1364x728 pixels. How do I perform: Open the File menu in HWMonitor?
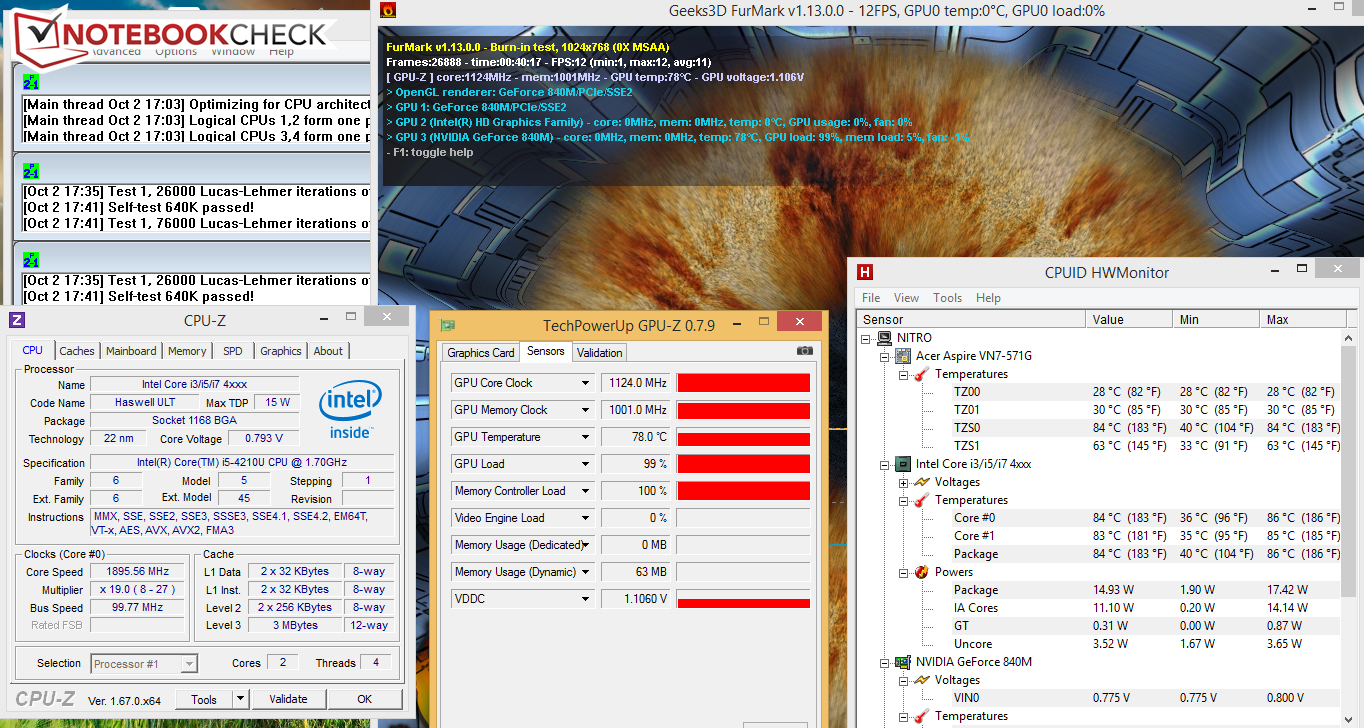(871, 298)
